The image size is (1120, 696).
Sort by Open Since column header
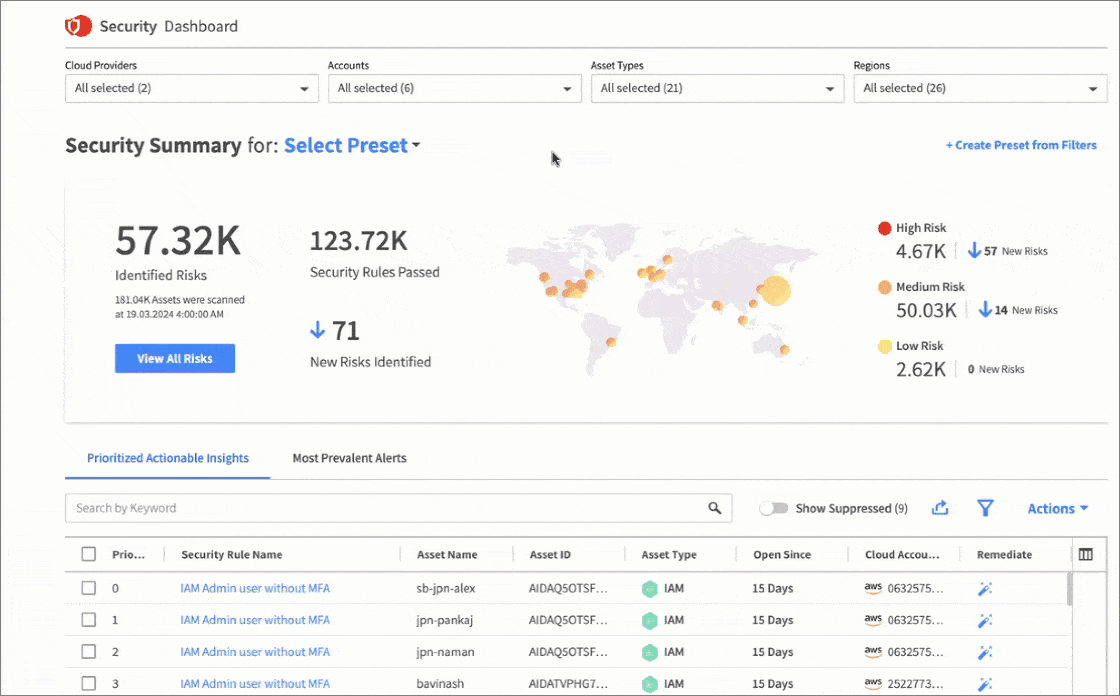click(782, 555)
